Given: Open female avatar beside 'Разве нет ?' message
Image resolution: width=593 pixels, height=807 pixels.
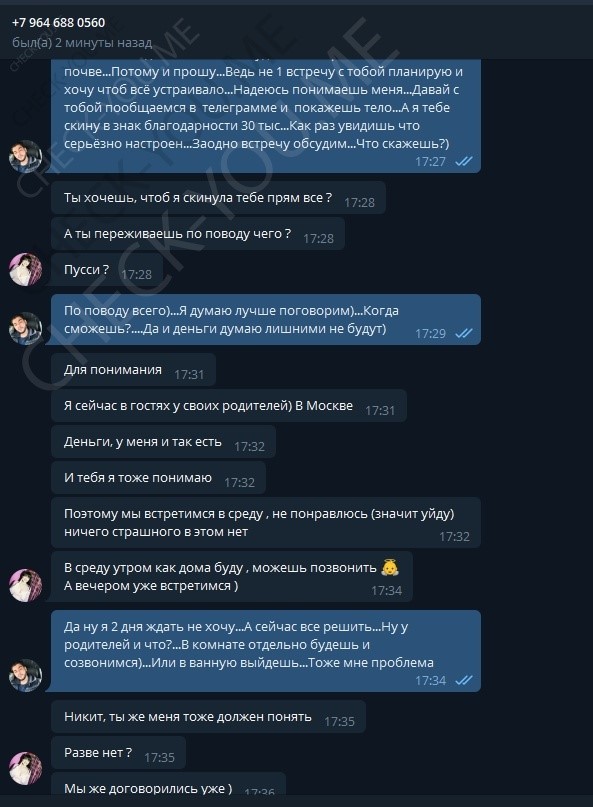Looking at the screenshot, I should tap(26, 768).
